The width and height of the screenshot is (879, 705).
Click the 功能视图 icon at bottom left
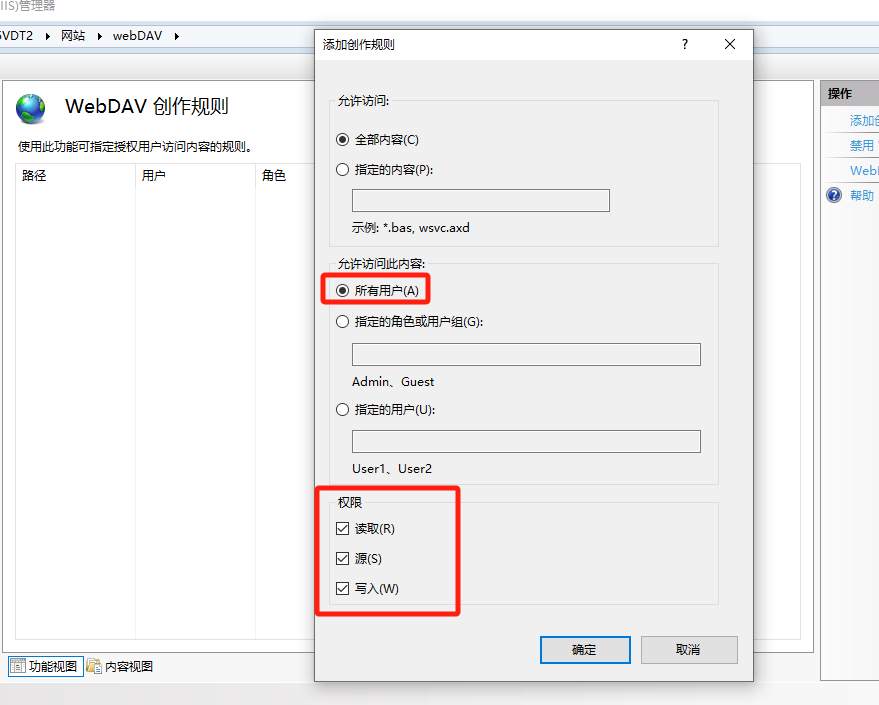coord(17,666)
